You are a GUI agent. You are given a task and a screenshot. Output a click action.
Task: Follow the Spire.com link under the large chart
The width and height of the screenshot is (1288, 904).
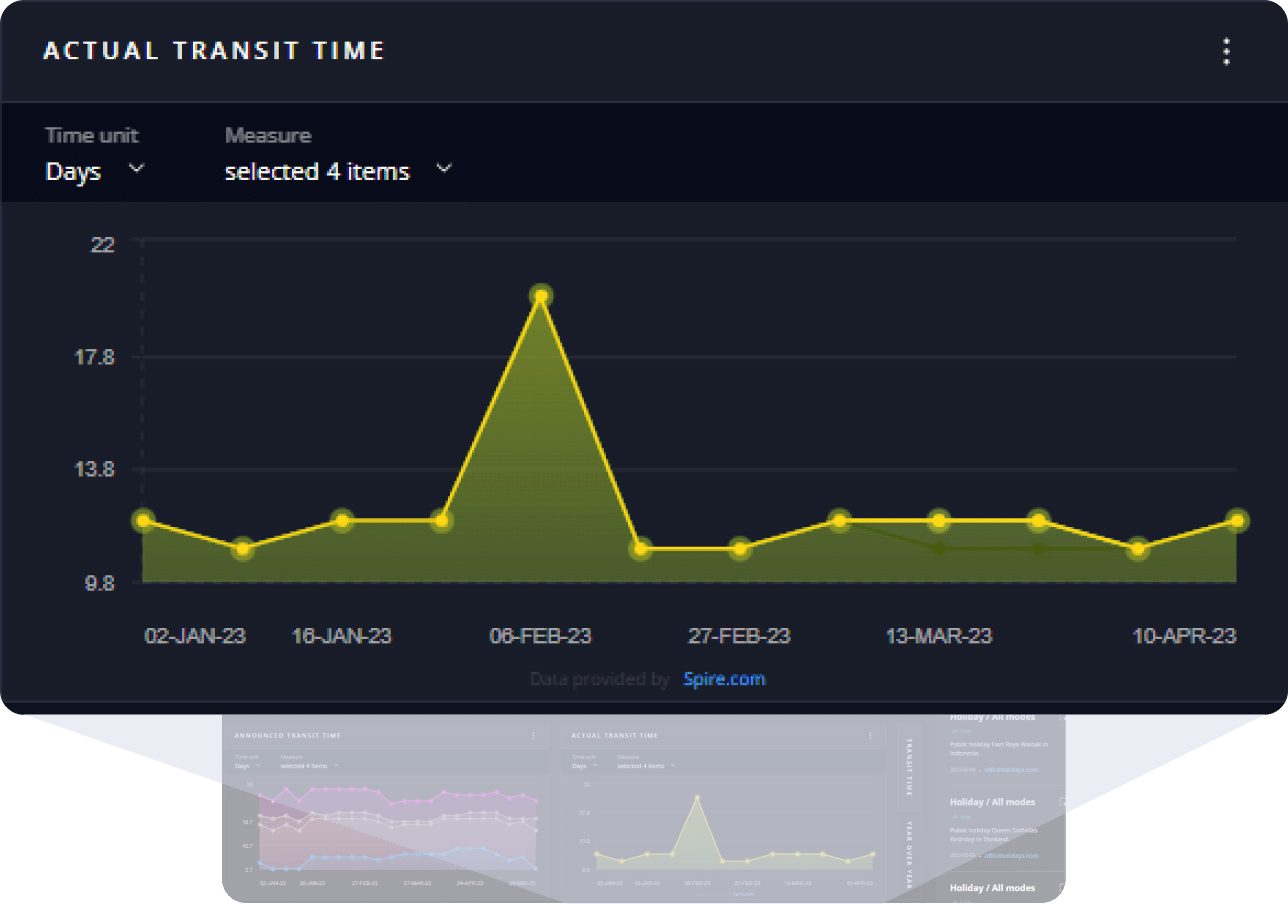tap(724, 679)
